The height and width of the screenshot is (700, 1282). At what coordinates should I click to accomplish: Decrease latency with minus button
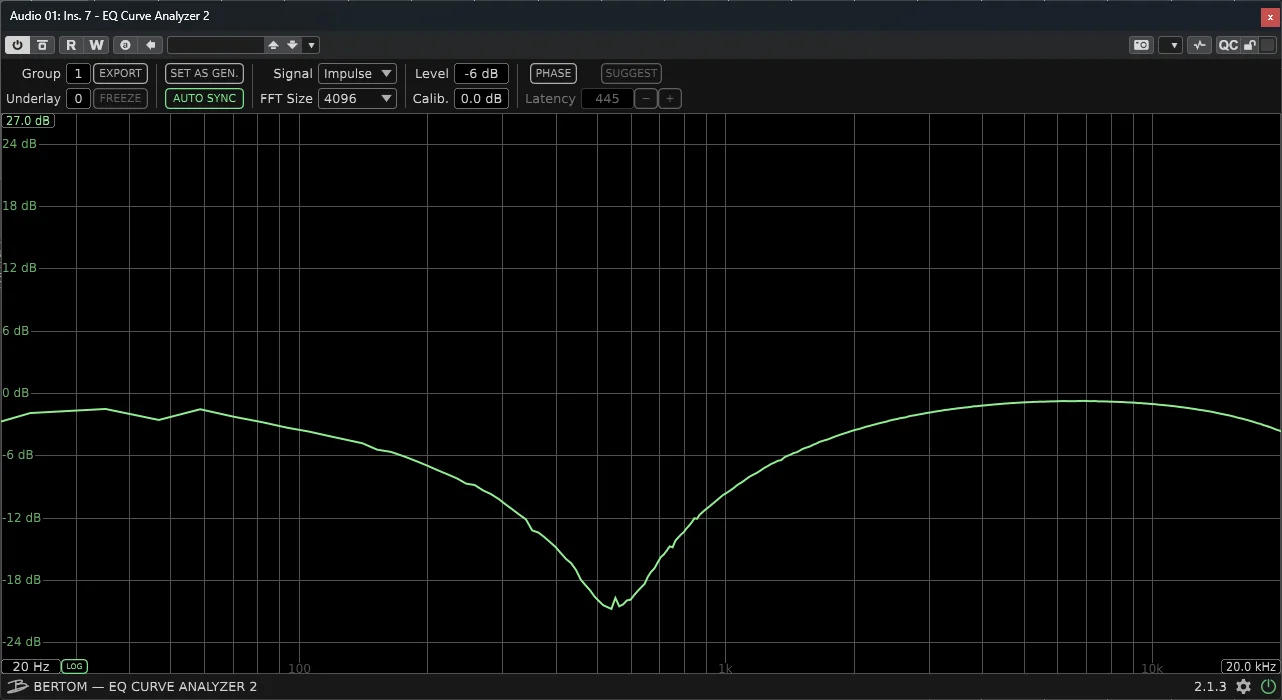[x=647, y=98]
